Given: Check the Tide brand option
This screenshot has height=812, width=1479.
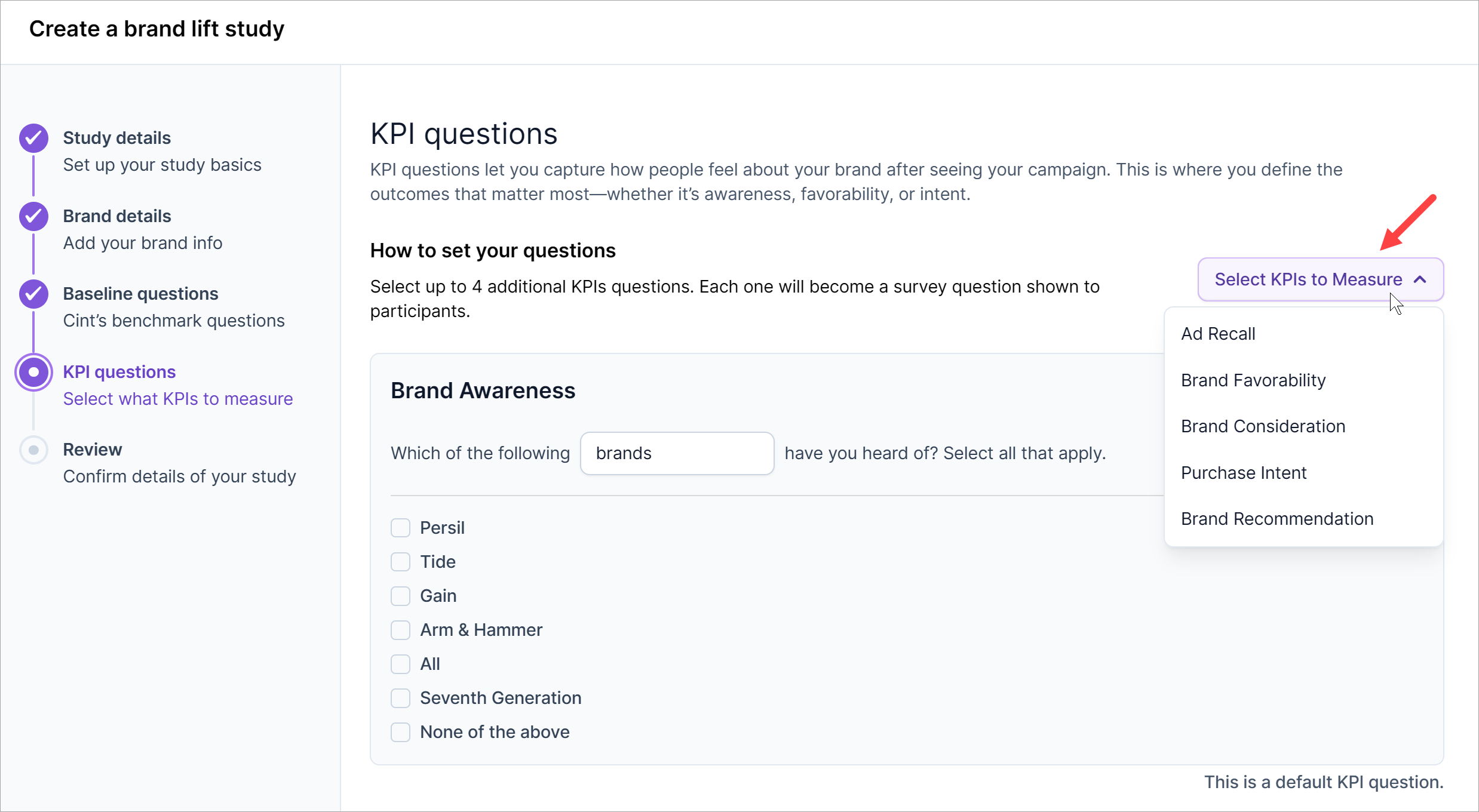Looking at the screenshot, I should pyautogui.click(x=400, y=562).
